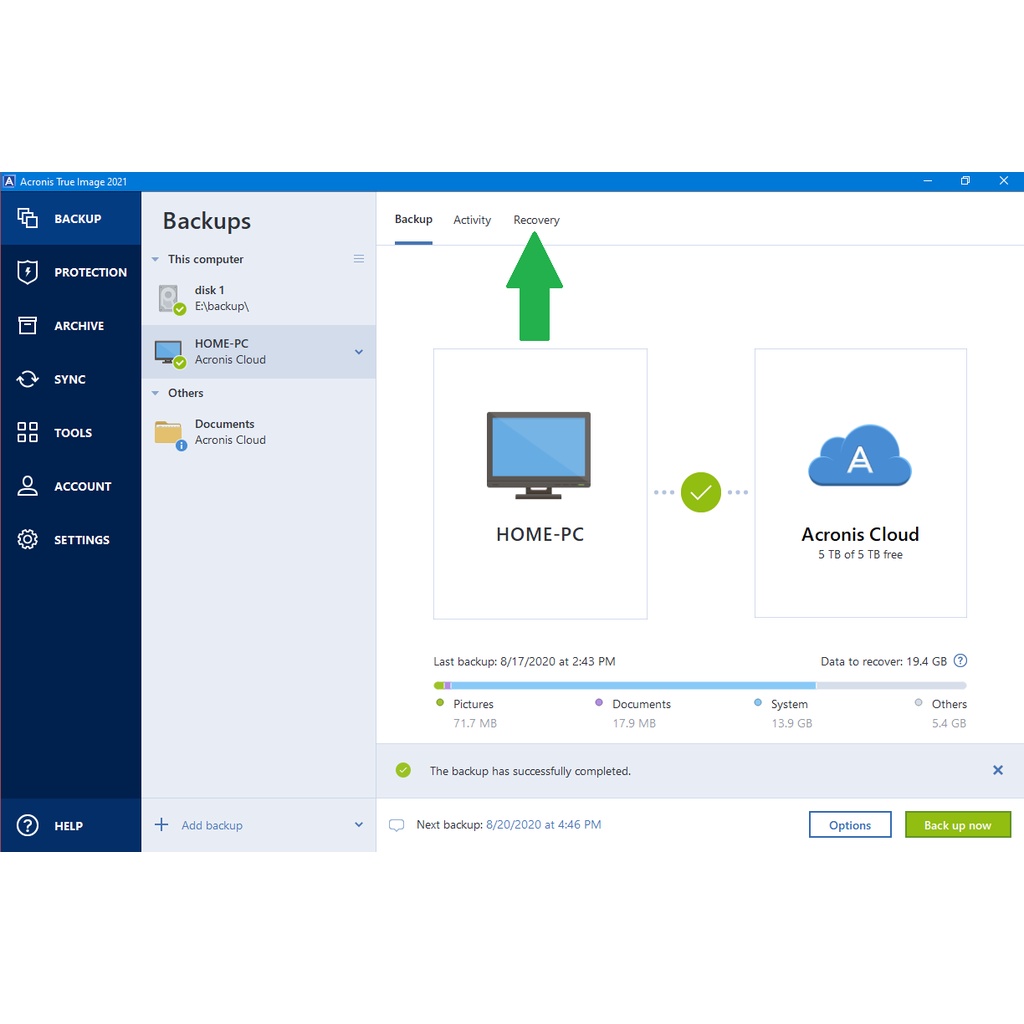The image size is (1024, 1024).
Task: Open Settings via the gear icon
Action: point(27,539)
